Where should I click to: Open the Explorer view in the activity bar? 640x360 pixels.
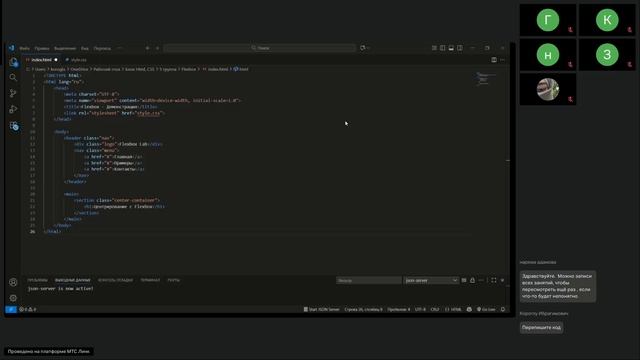pyautogui.click(x=13, y=62)
